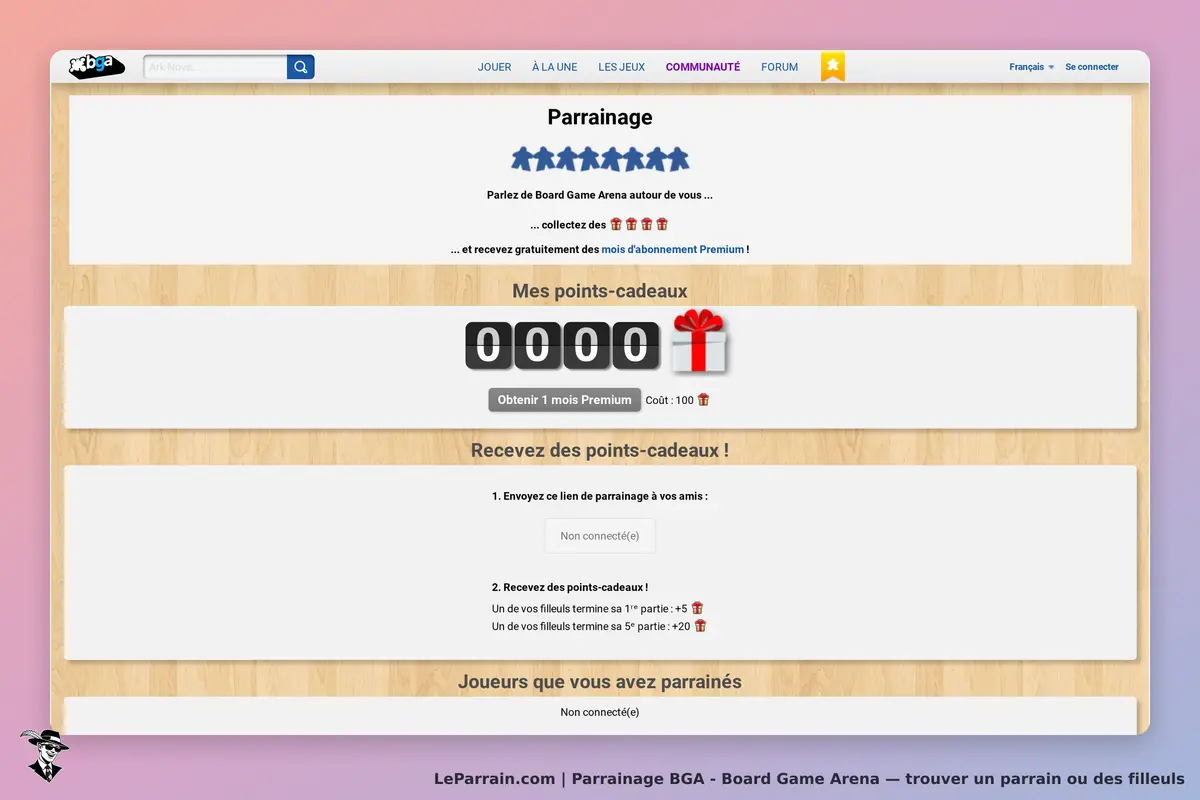Click Obtenir 1 mois Premium button
The image size is (1200, 800).
click(565, 400)
